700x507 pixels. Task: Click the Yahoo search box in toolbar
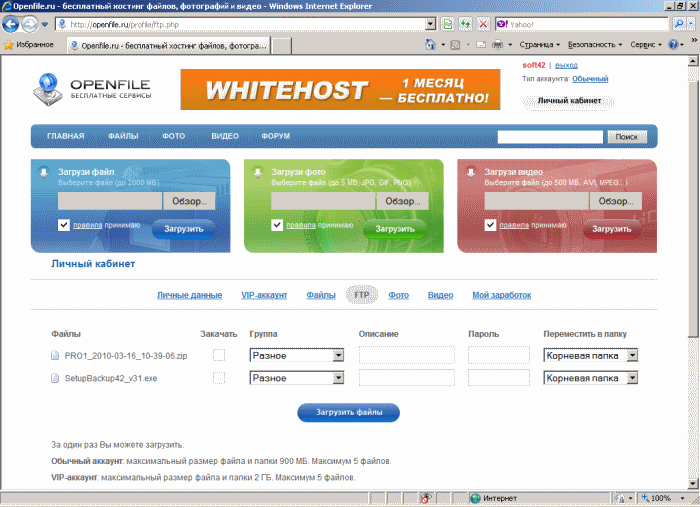(x=582, y=24)
